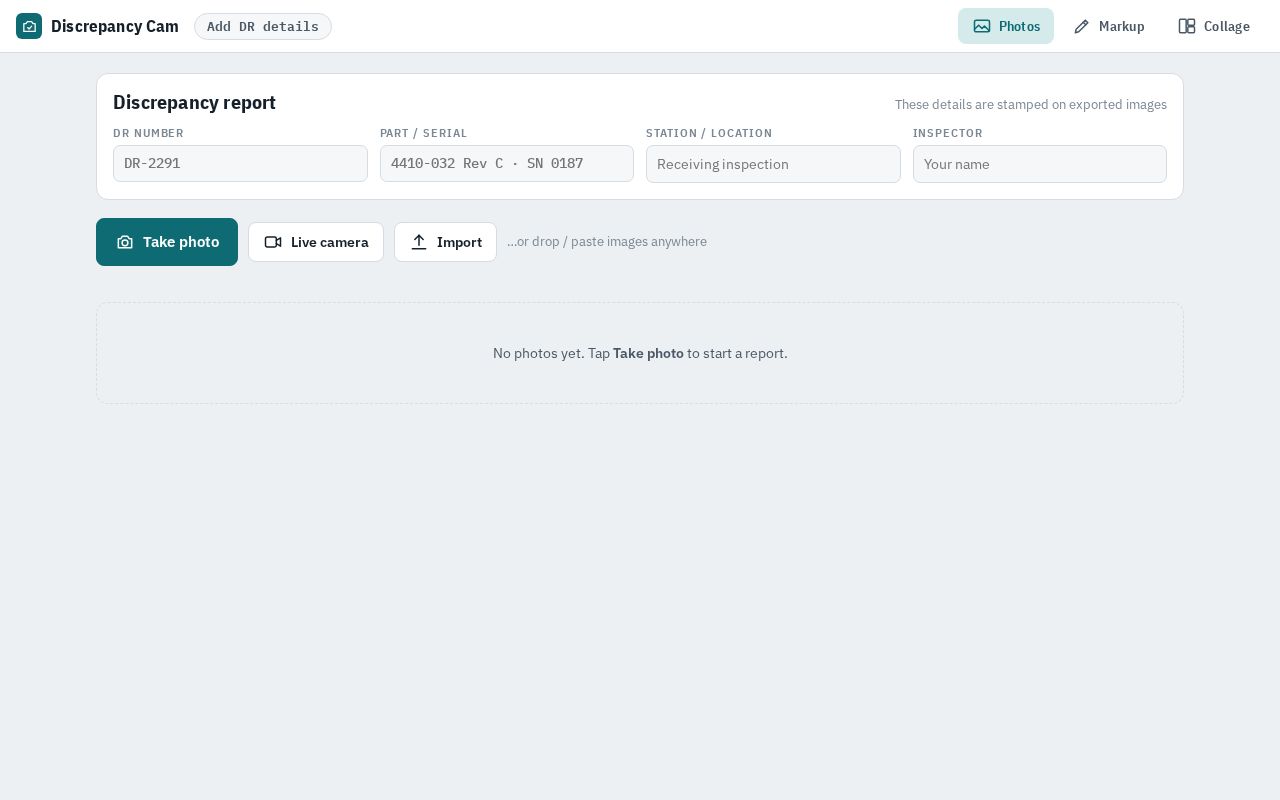Click into the Station / Location field
This screenshot has height=800, width=1280.
click(x=773, y=164)
